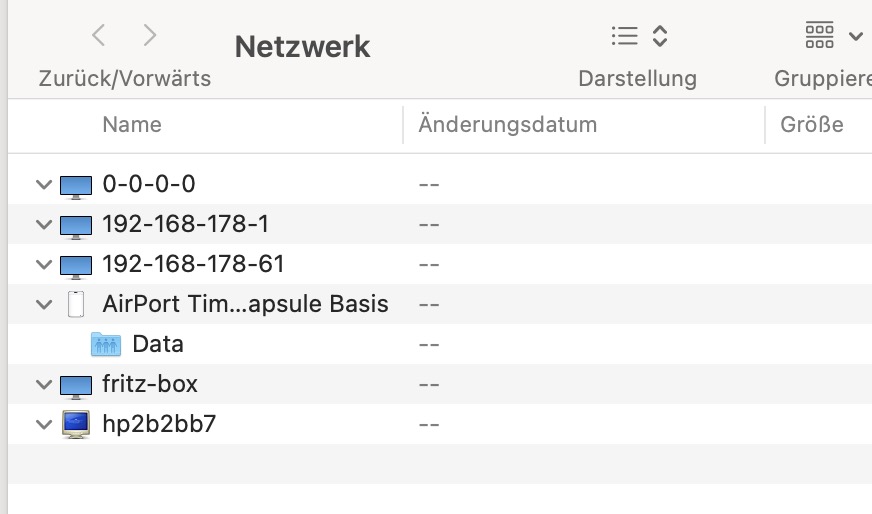The height and width of the screenshot is (514, 872).
Task: Sort by the Größe column header
Action: (811, 125)
